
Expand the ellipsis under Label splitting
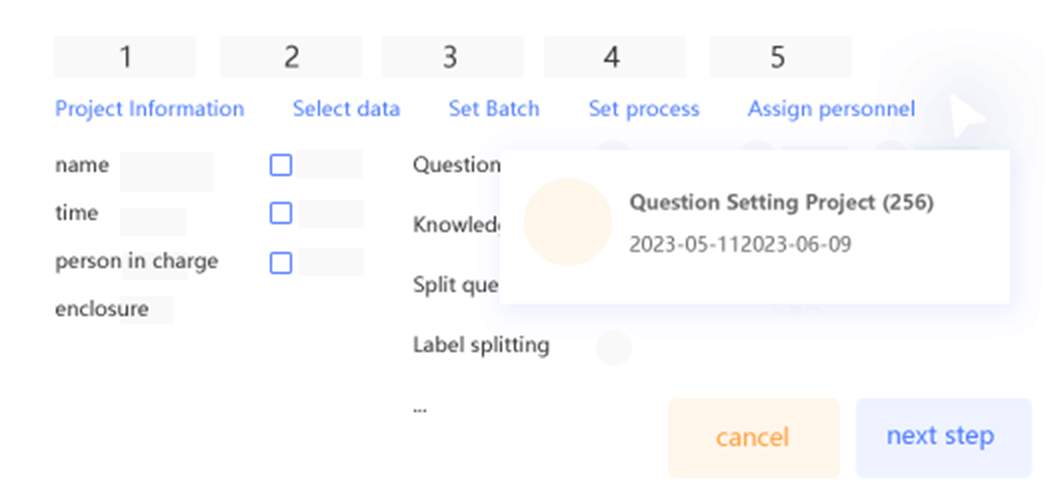(x=420, y=408)
